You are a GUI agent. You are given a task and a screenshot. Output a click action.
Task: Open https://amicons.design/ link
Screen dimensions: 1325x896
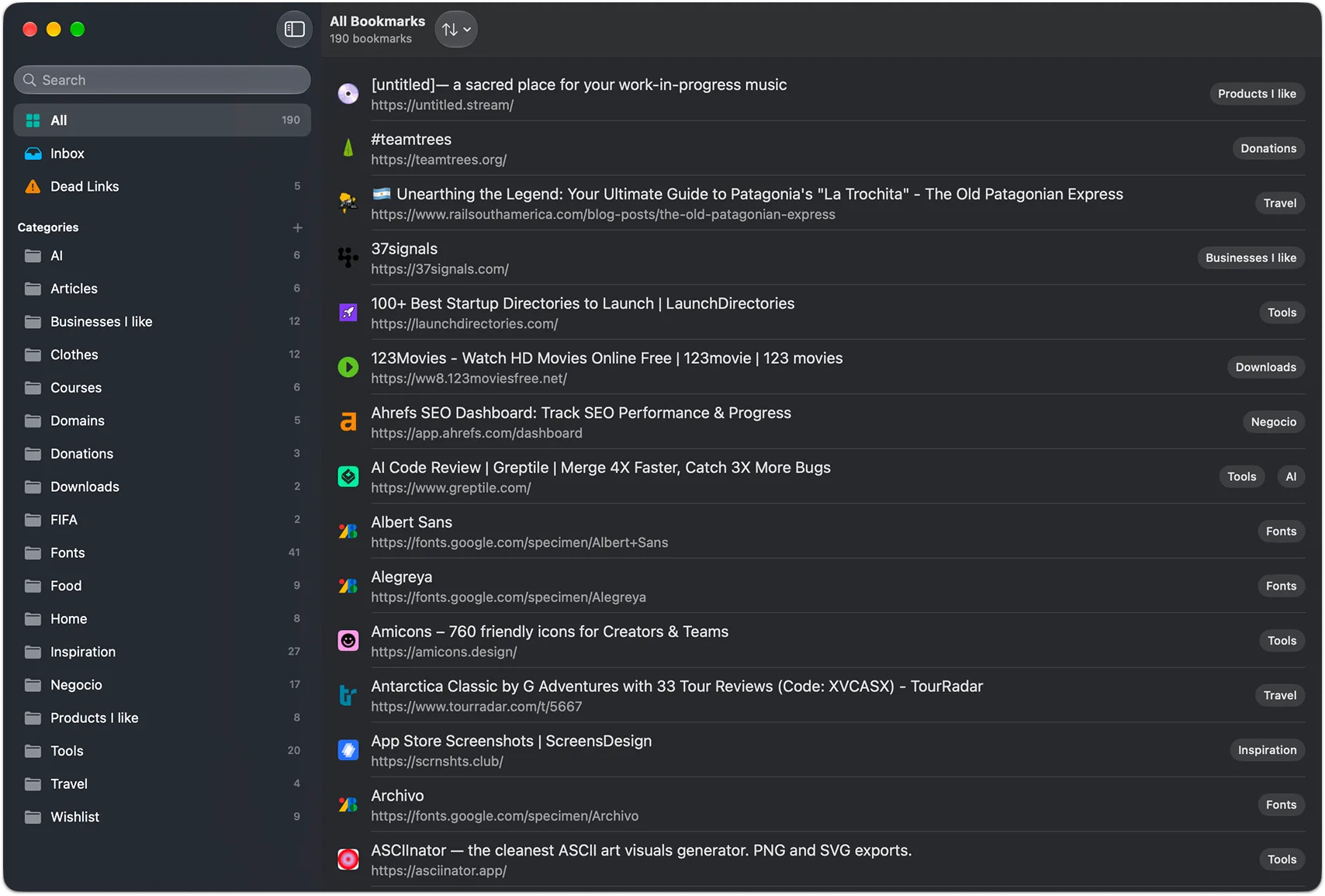point(444,652)
